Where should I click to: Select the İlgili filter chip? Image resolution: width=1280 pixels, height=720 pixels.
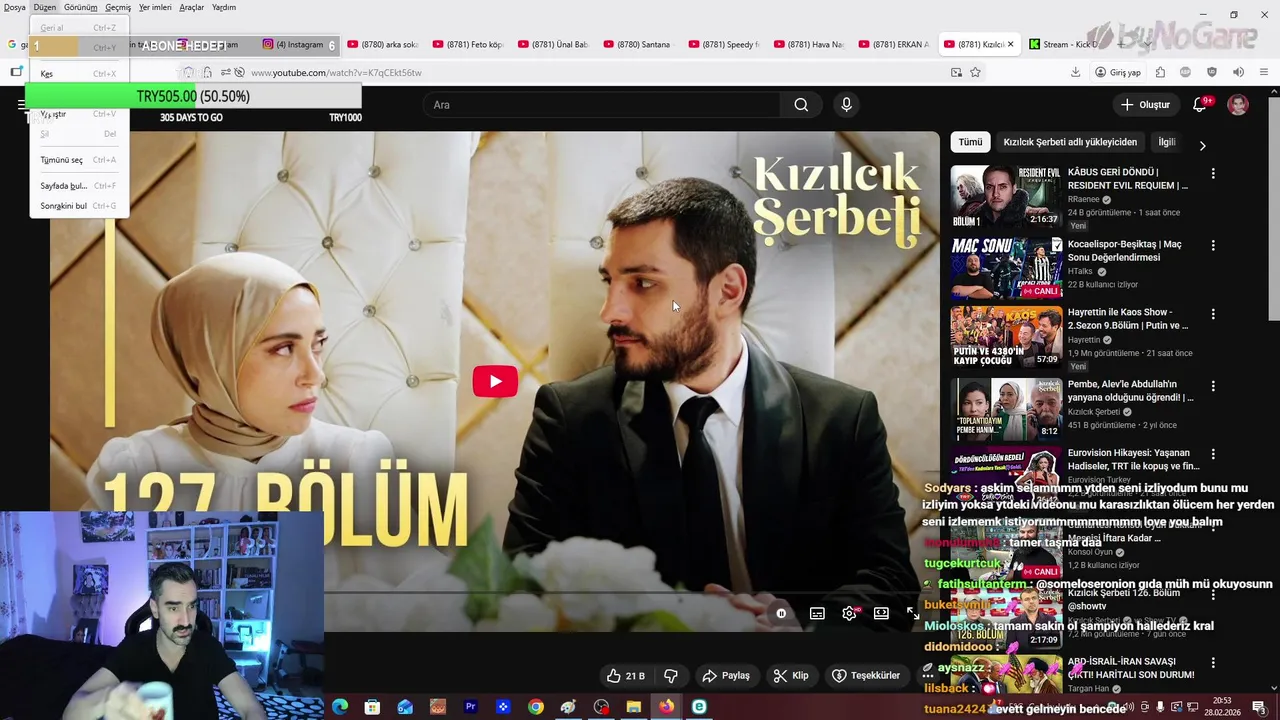tap(1166, 142)
